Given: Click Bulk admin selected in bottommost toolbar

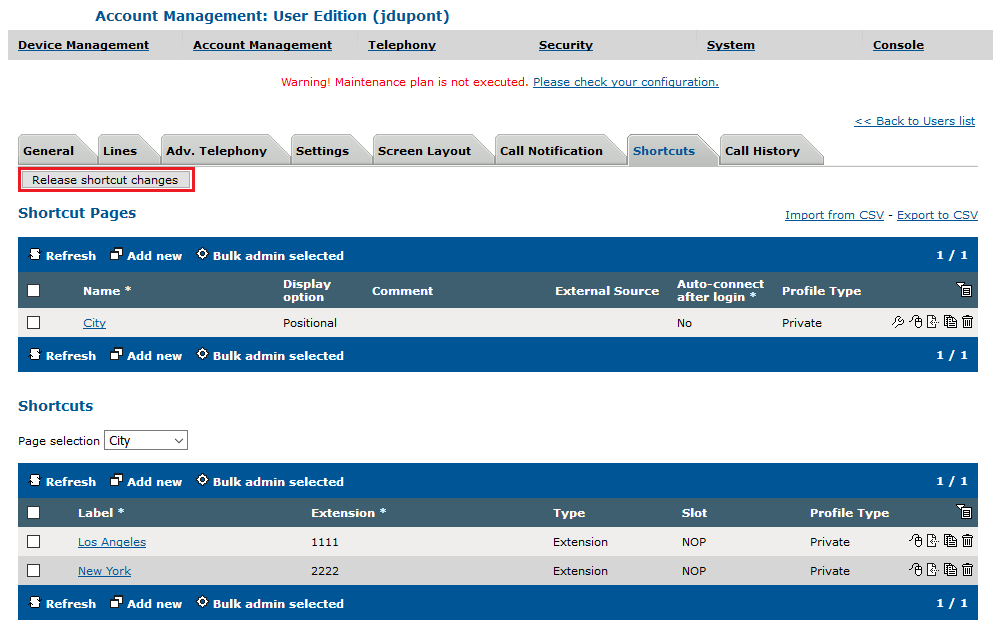Looking at the screenshot, I should coord(270,603).
